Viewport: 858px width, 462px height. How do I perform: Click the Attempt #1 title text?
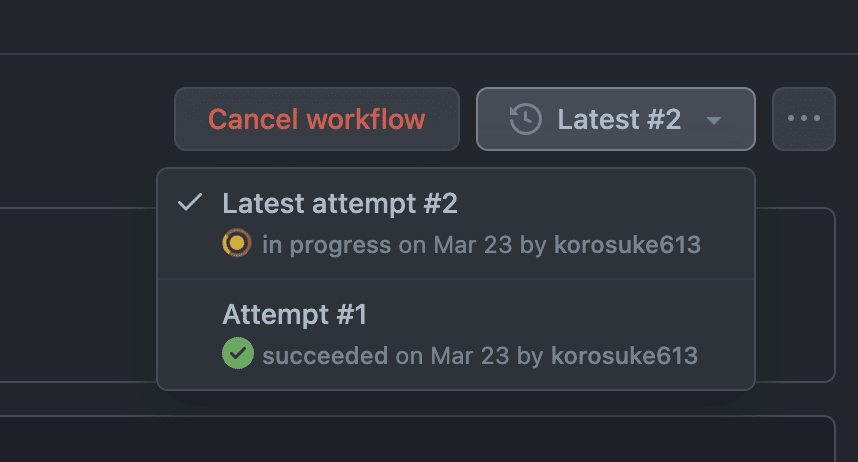pos(294,315)
